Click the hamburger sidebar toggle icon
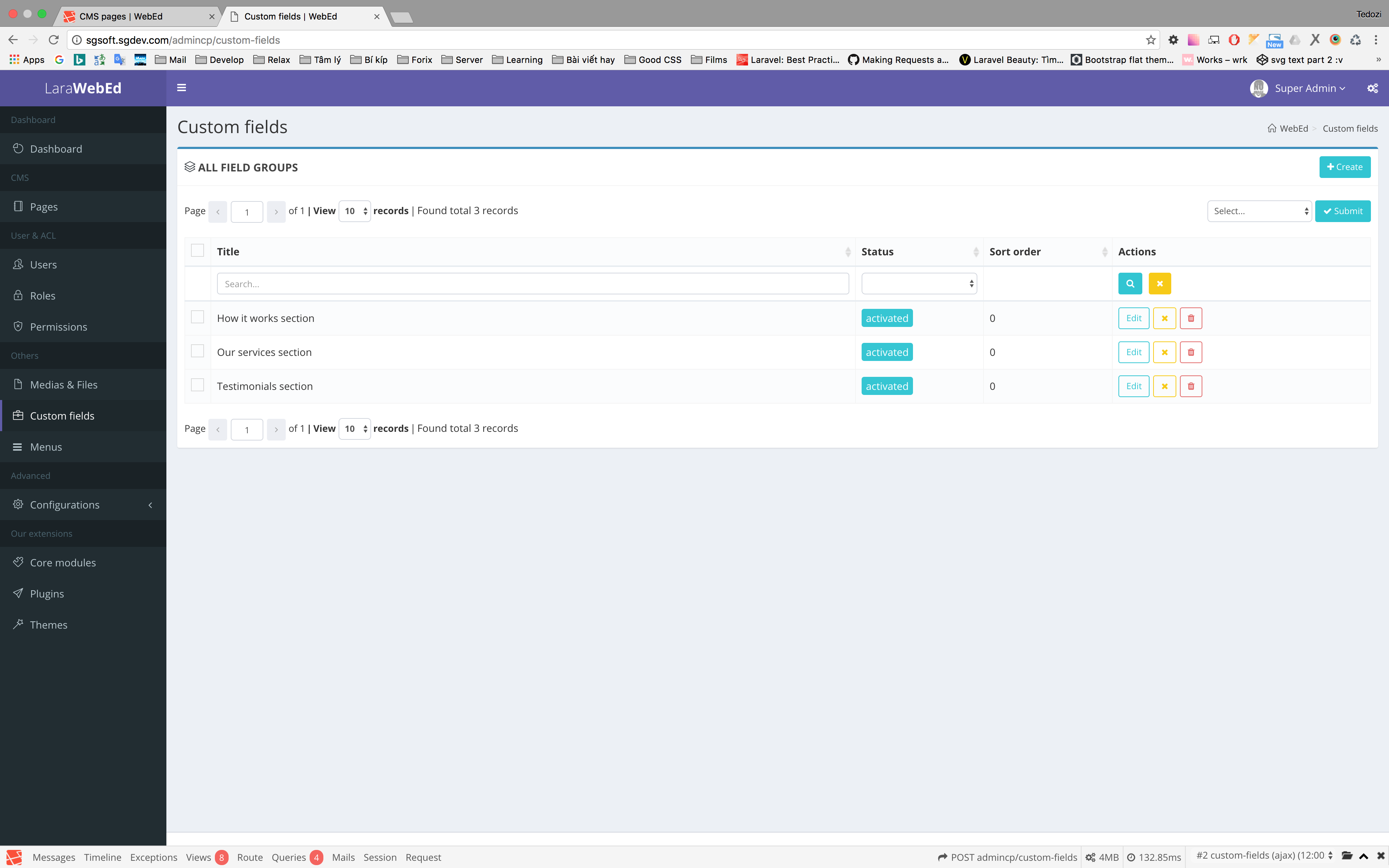 [x=181, y=88]
